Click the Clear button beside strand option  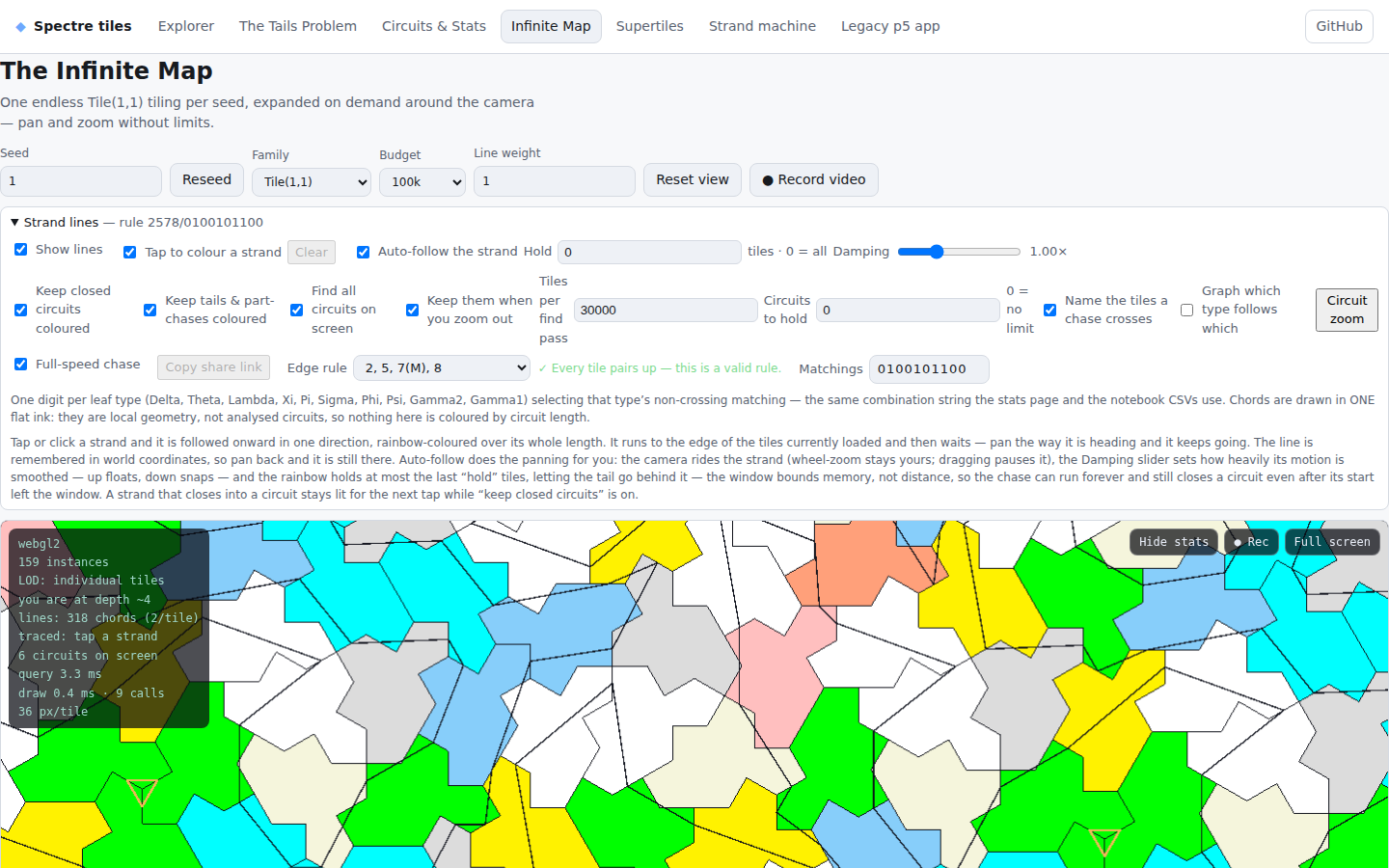312,253
